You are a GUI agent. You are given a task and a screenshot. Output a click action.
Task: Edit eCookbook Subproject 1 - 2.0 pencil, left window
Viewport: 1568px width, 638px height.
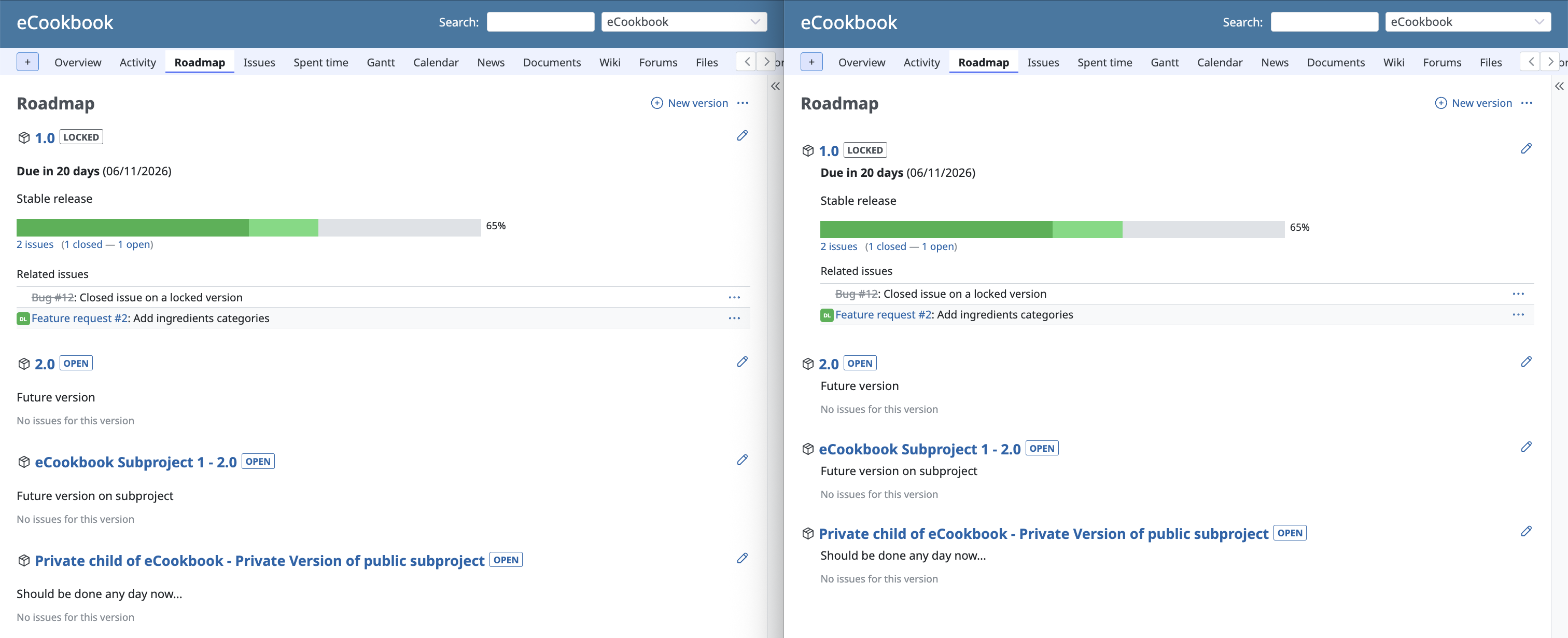[742, 460]
